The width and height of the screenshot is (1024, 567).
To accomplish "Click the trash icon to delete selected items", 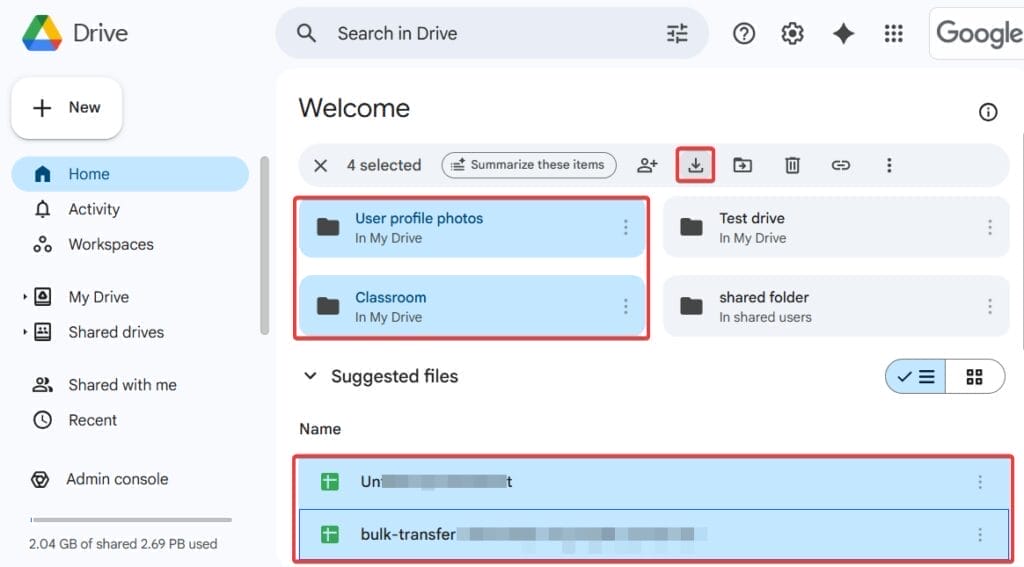I will [x=792, y=165].
